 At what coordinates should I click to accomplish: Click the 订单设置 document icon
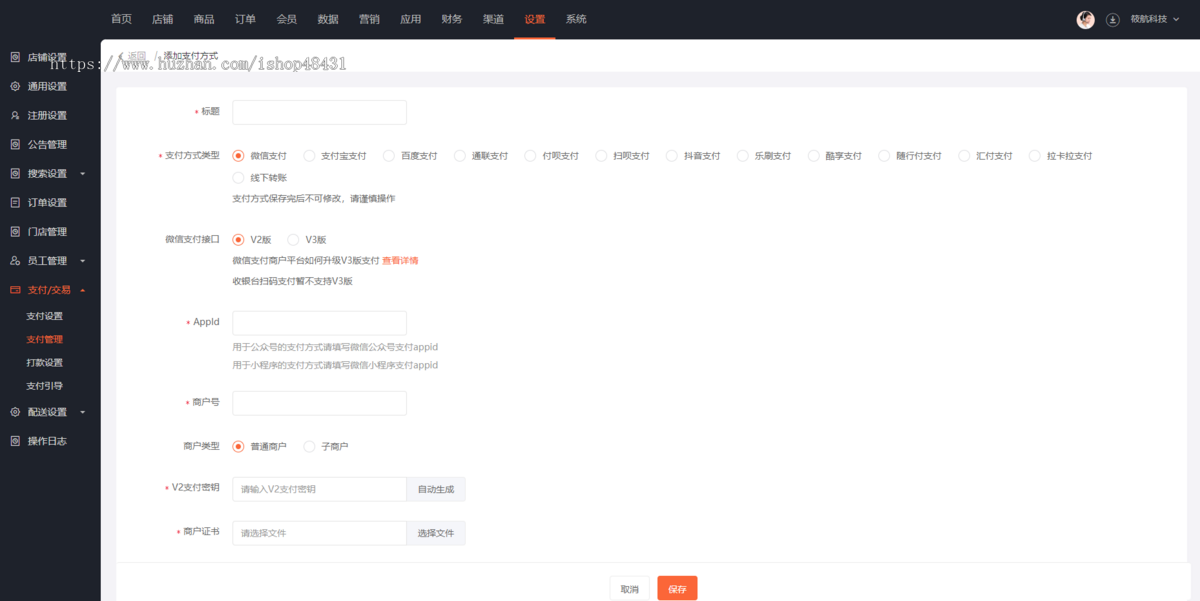point(15,202)
